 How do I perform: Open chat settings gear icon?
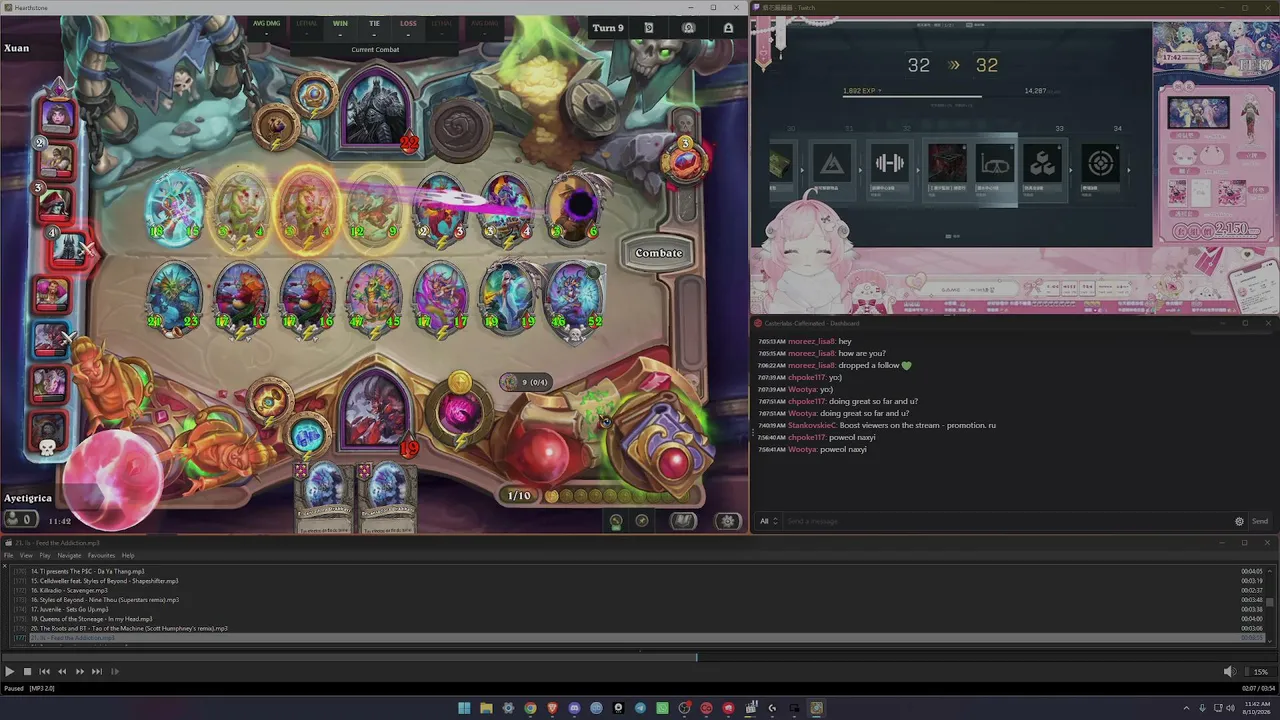pyautogui.click(x=1240, y=521)
